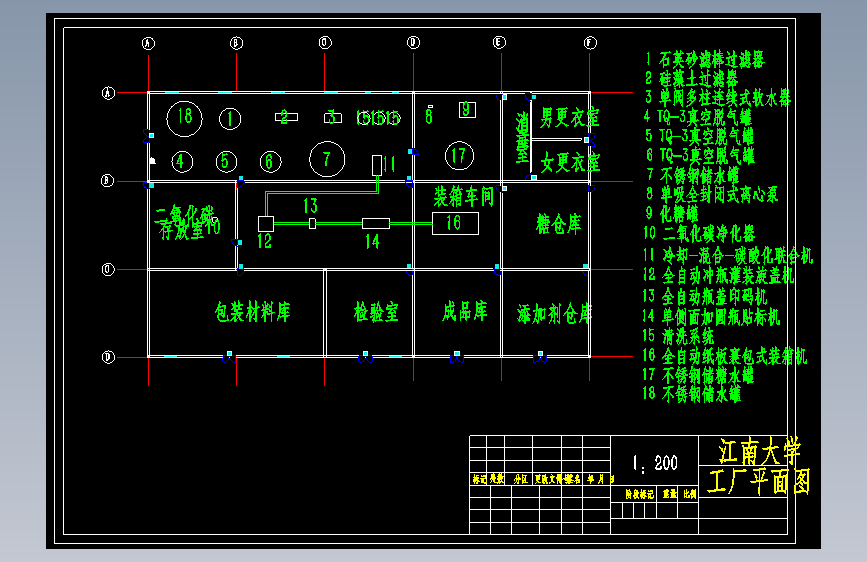Click legend entry 14 单侧面加圆瓶贴标机
This screenshot has height=562, width=867.
711,317
